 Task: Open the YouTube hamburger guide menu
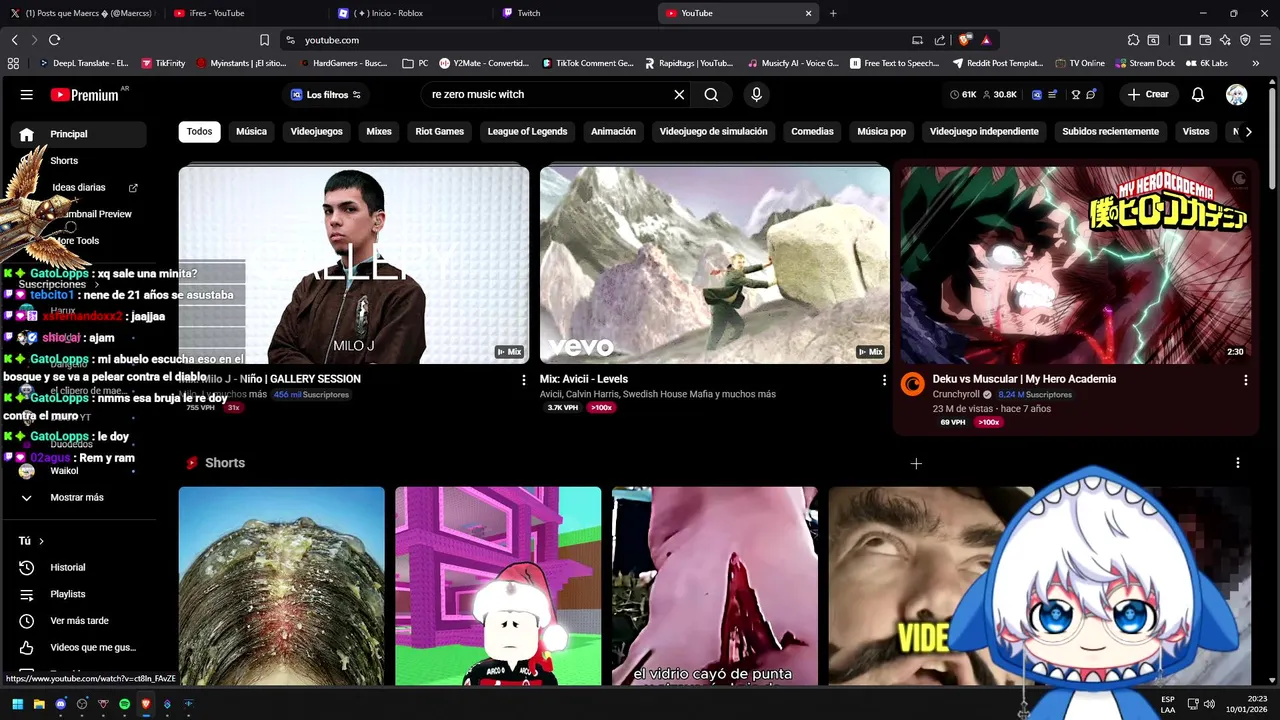click(27, 95)
